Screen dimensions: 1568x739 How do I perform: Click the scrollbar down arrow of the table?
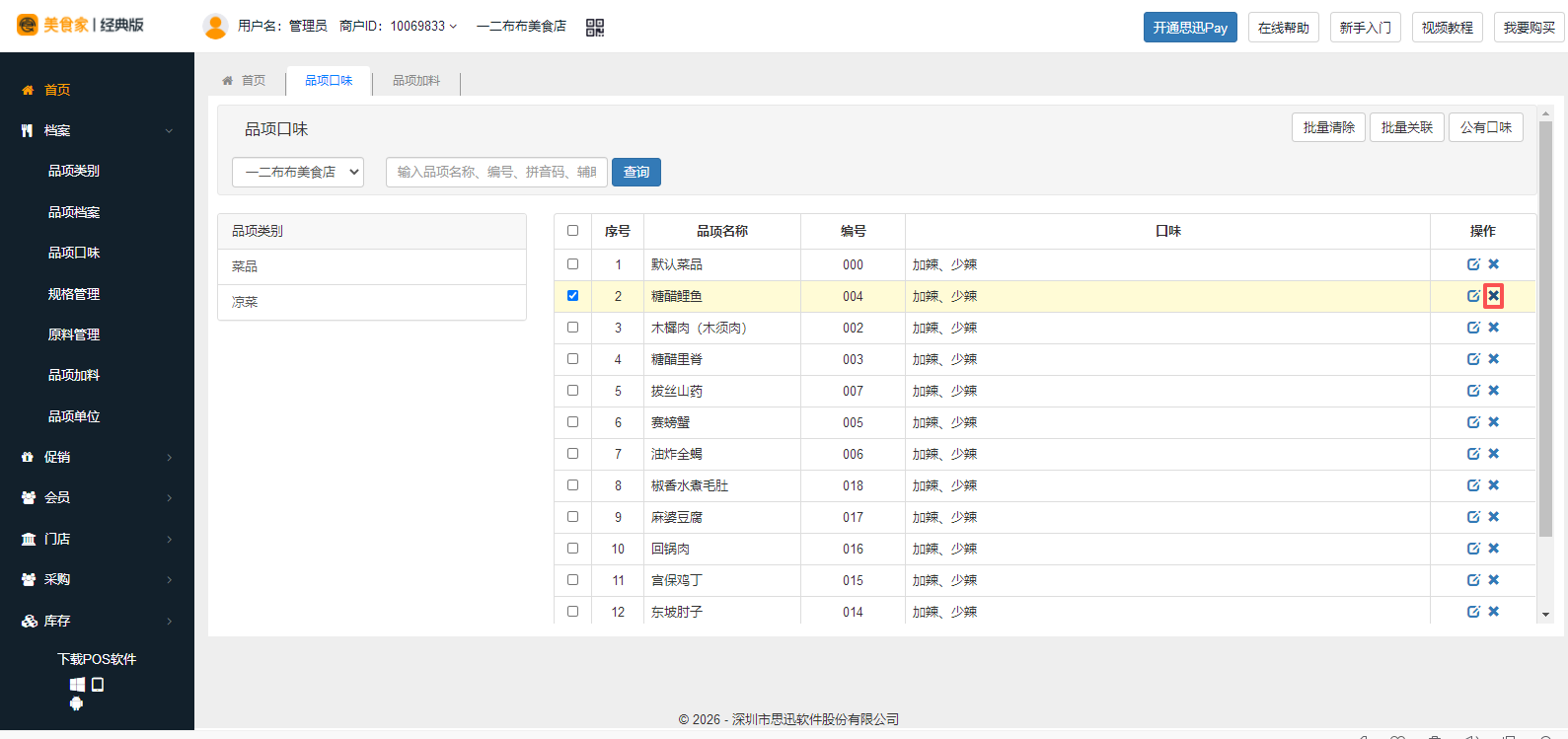click(1545, 614)
